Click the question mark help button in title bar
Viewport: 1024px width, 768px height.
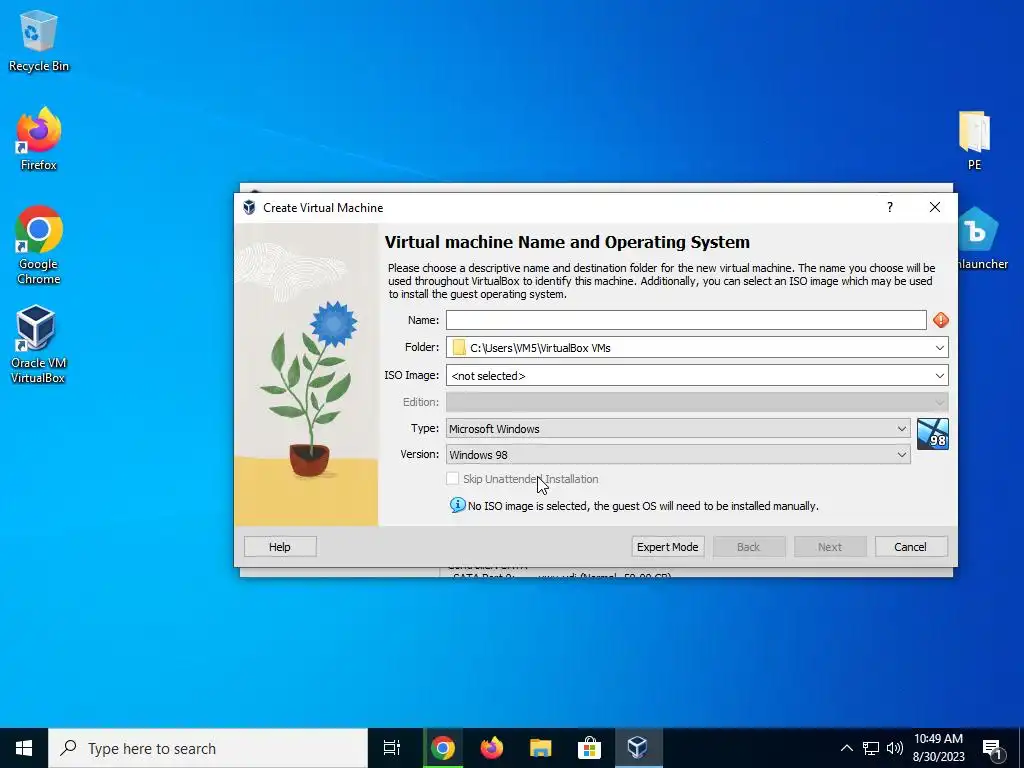pyautogui.click(x=889, y=207)
